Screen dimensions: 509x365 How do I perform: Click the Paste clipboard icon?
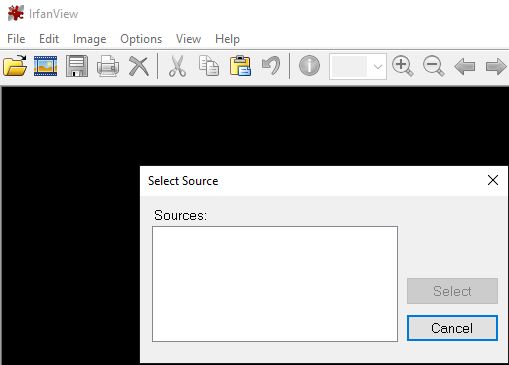point(240,66)
